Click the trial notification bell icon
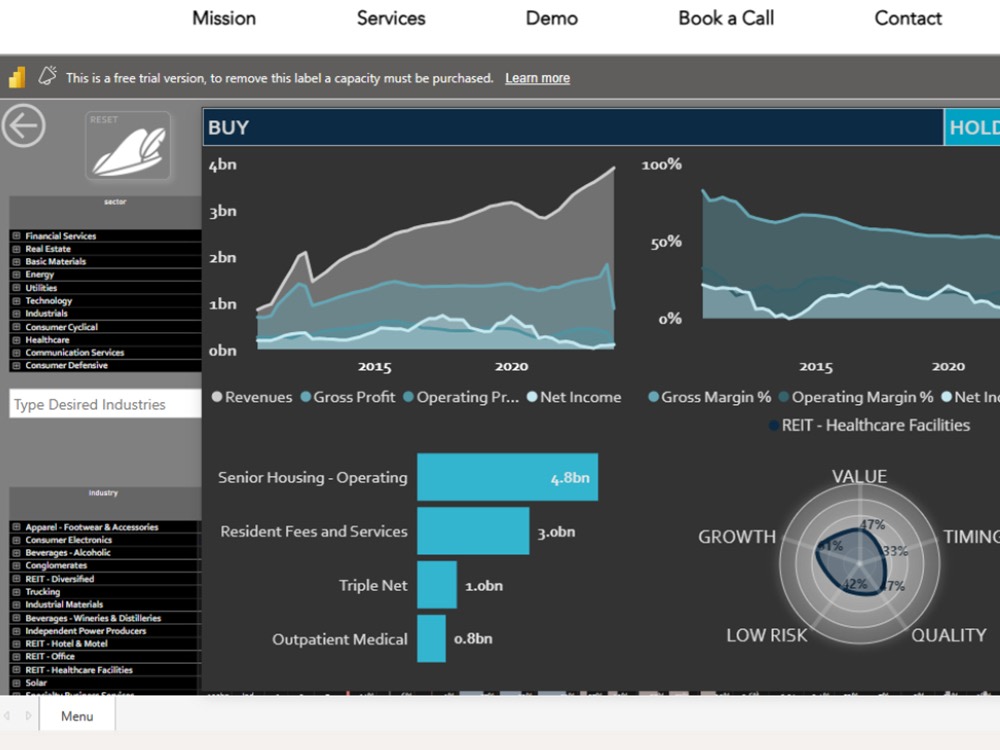The width and height of the screenshot is (1000, 750). click(x=47, y=76)
